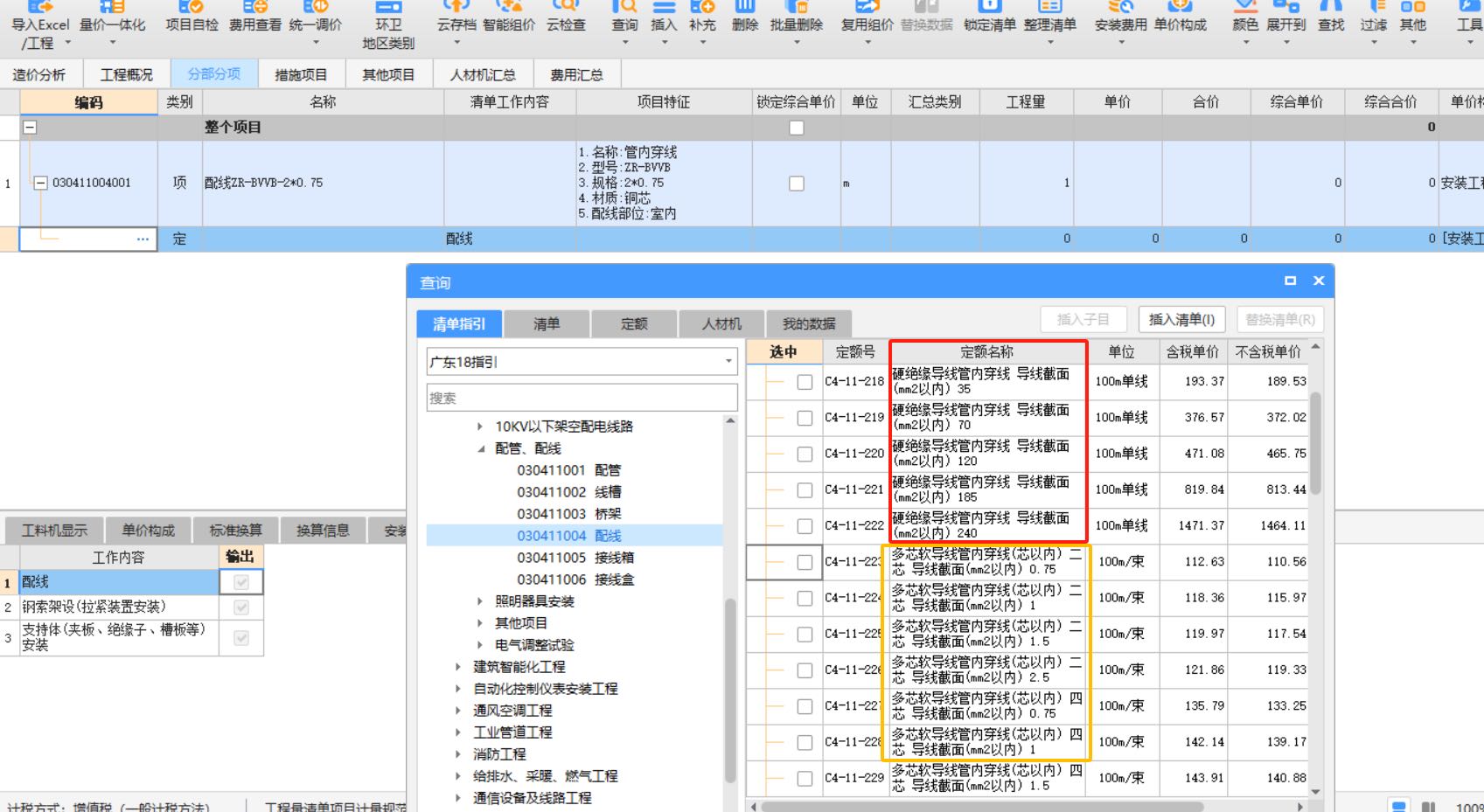
Task: Click 批量删除 in the toolbar
Action: click(x=796, y=21)
